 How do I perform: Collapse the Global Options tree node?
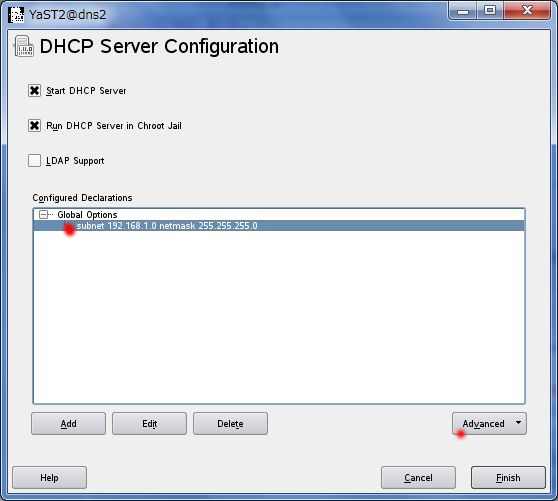tap(43, 215)
